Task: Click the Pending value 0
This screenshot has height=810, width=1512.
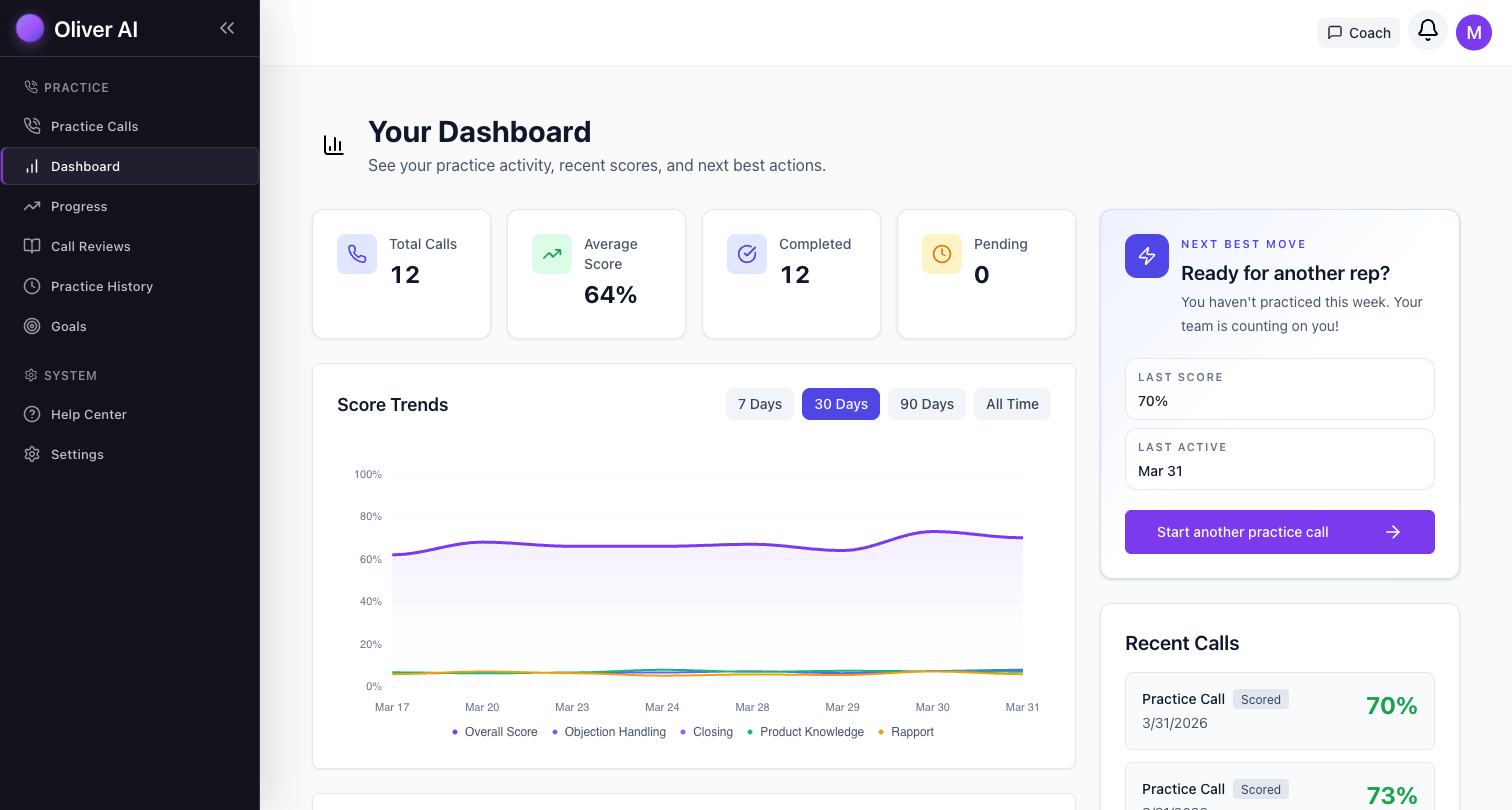Action: tap(982, 275)
